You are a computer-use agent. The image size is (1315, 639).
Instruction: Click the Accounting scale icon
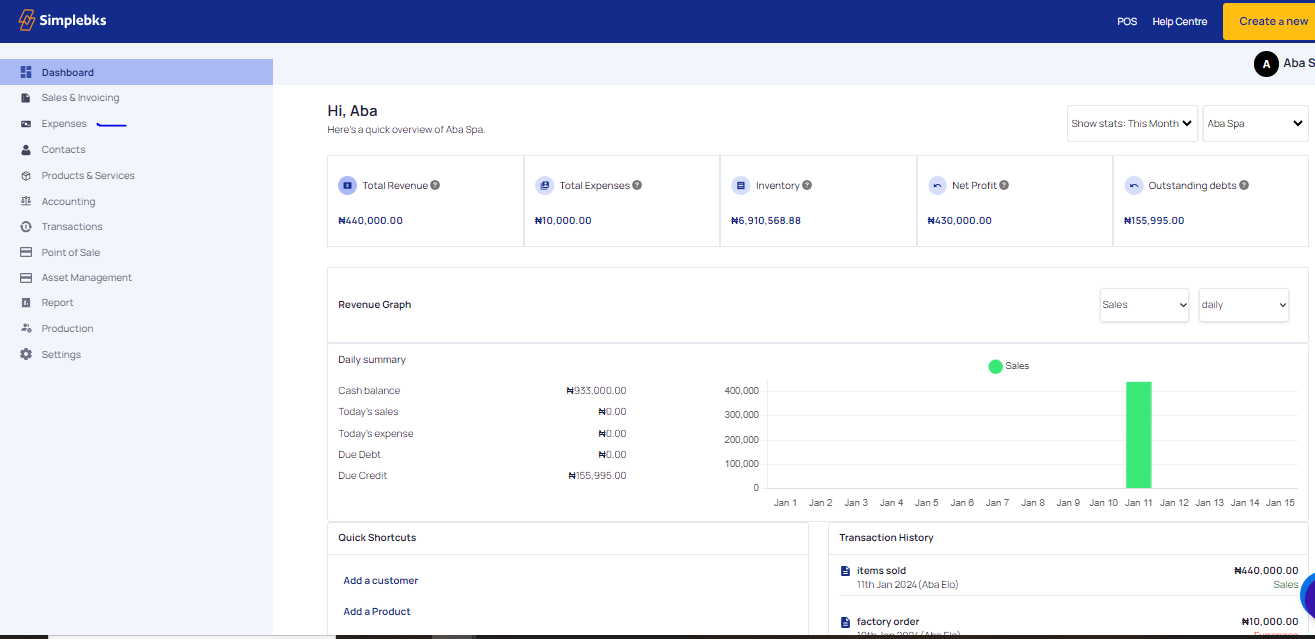pos(26,202)
